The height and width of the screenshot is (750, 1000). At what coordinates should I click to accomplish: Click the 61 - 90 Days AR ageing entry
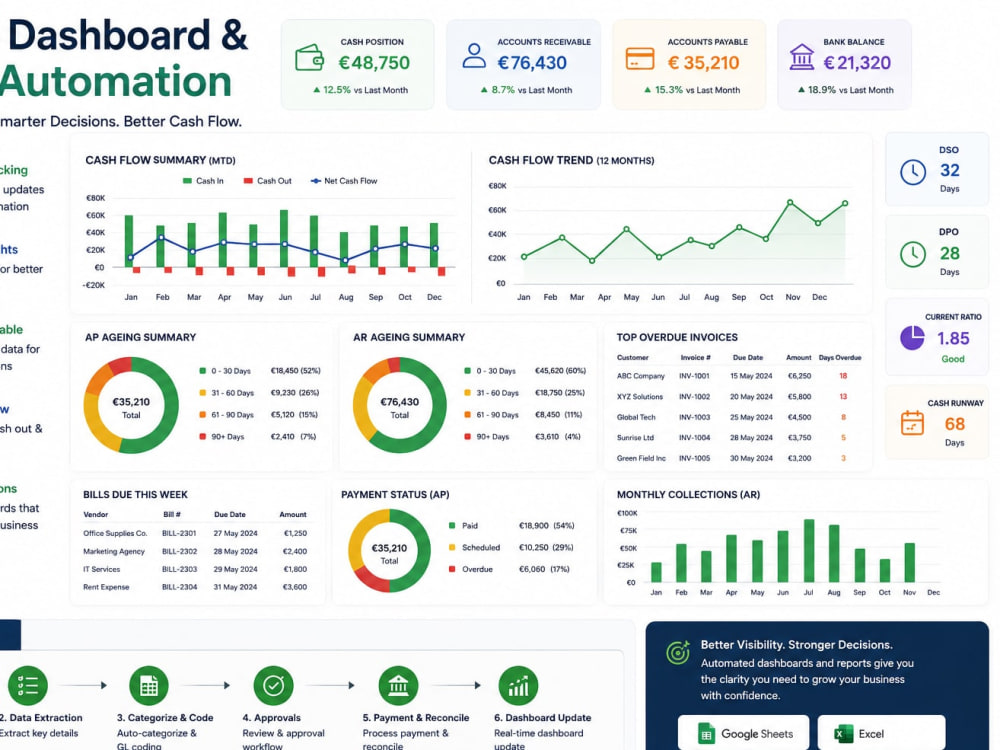pyautogui.click(x=523, y=415)
